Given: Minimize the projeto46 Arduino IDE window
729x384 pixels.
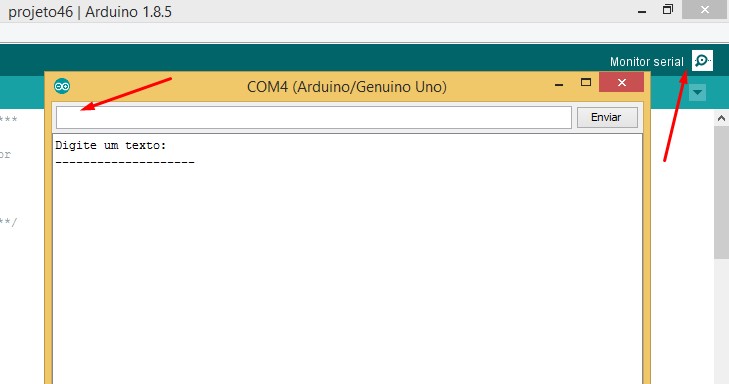Looking at the screenshot, I should coord(642,11).
